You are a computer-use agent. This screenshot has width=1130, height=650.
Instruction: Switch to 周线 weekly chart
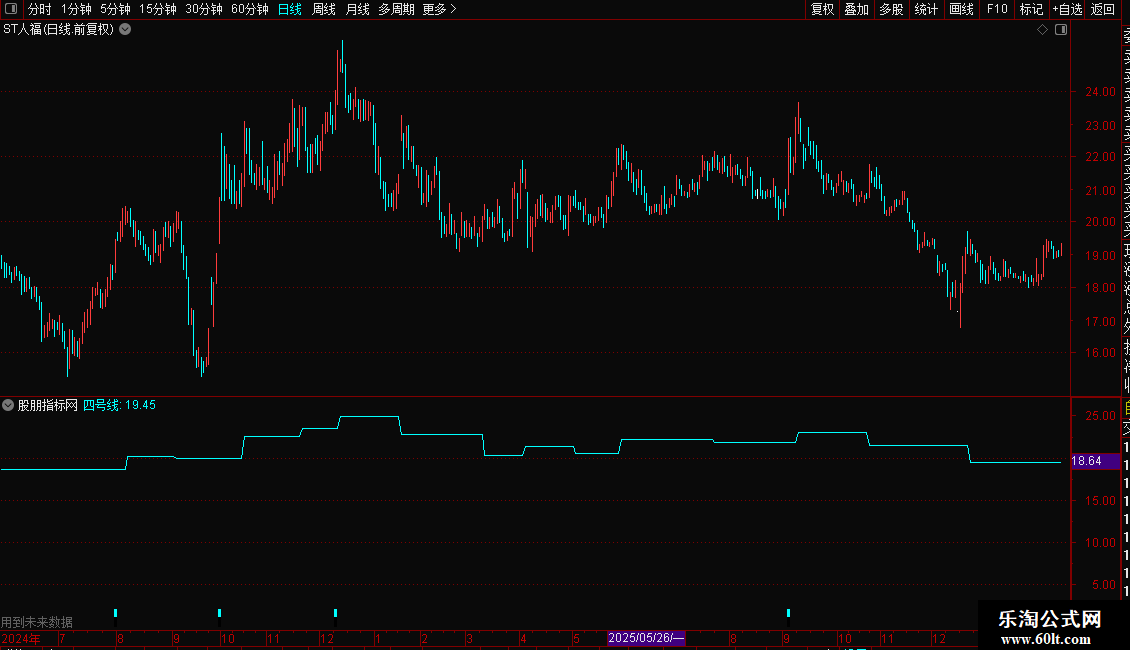(x=324, y=9)
